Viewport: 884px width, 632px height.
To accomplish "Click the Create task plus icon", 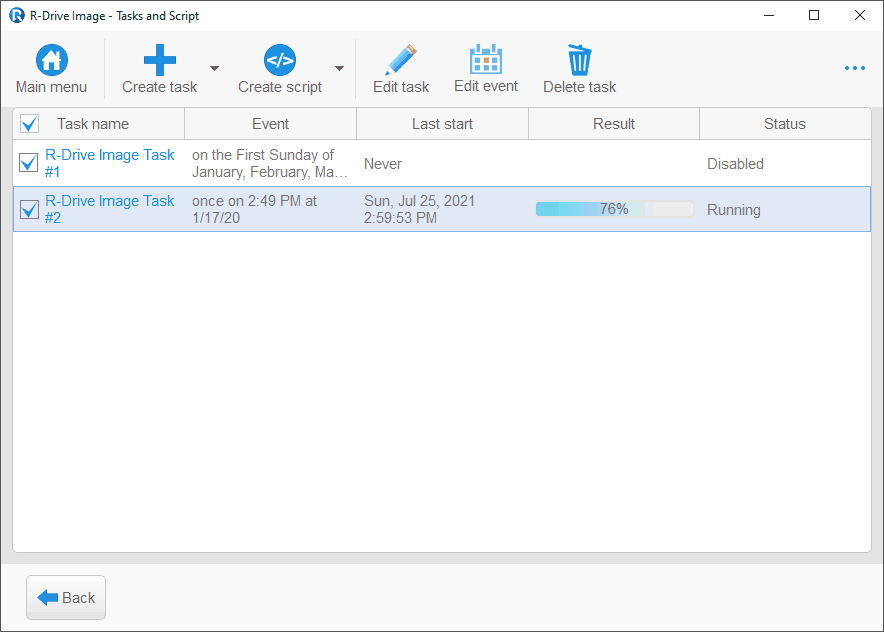I will point(160,61).
